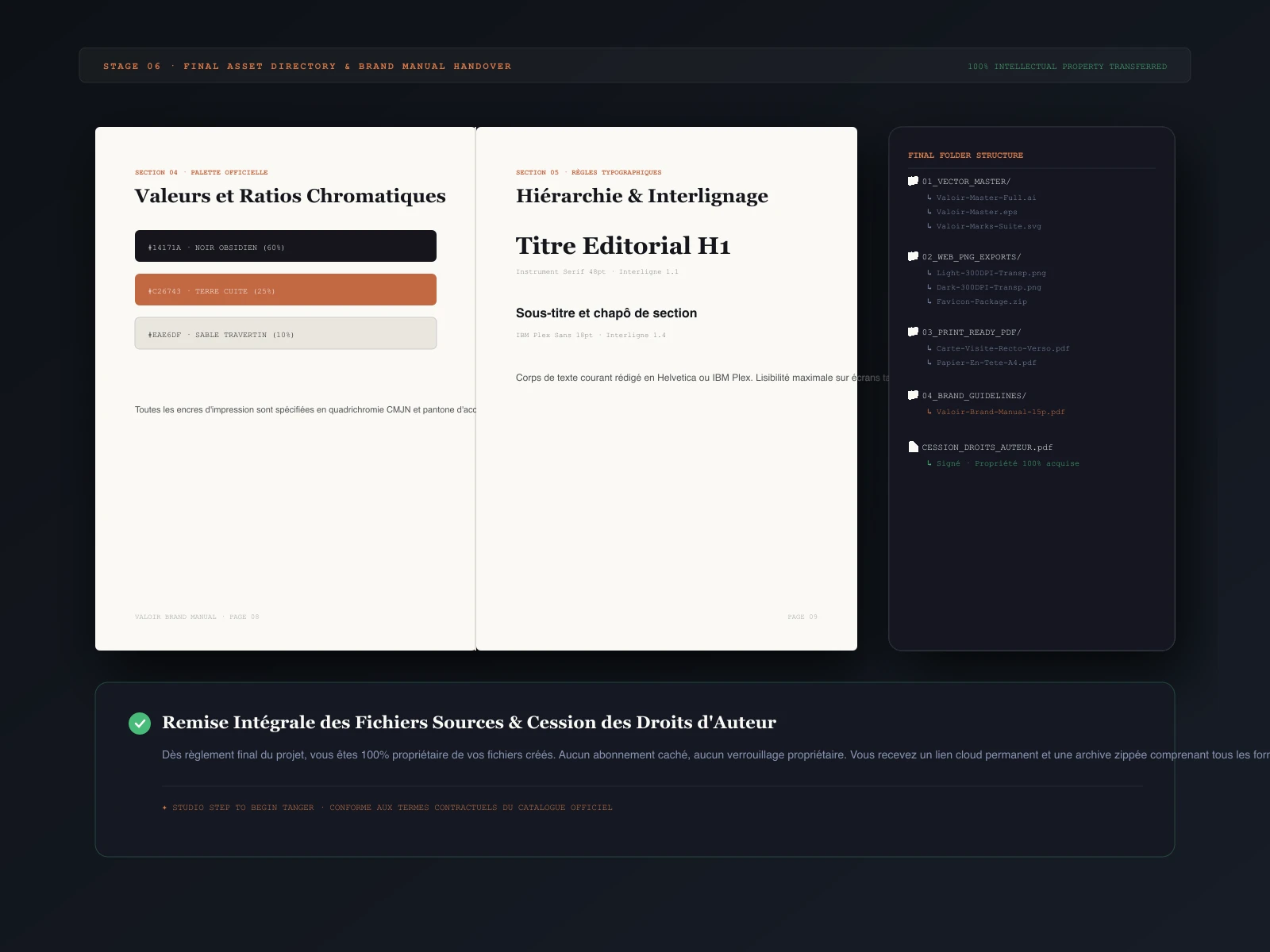Click the 'Hiérarchie & Interlignage' heading
Image resolution: width=1270 pixels, height=952 pixels.
pyautogui.click(x=641, y=196)
